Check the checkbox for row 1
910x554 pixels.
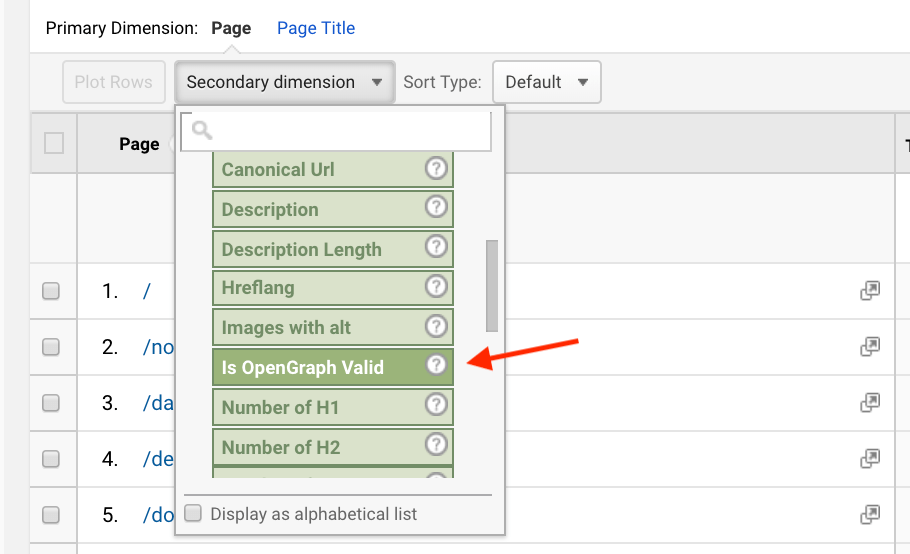(51, 291)
